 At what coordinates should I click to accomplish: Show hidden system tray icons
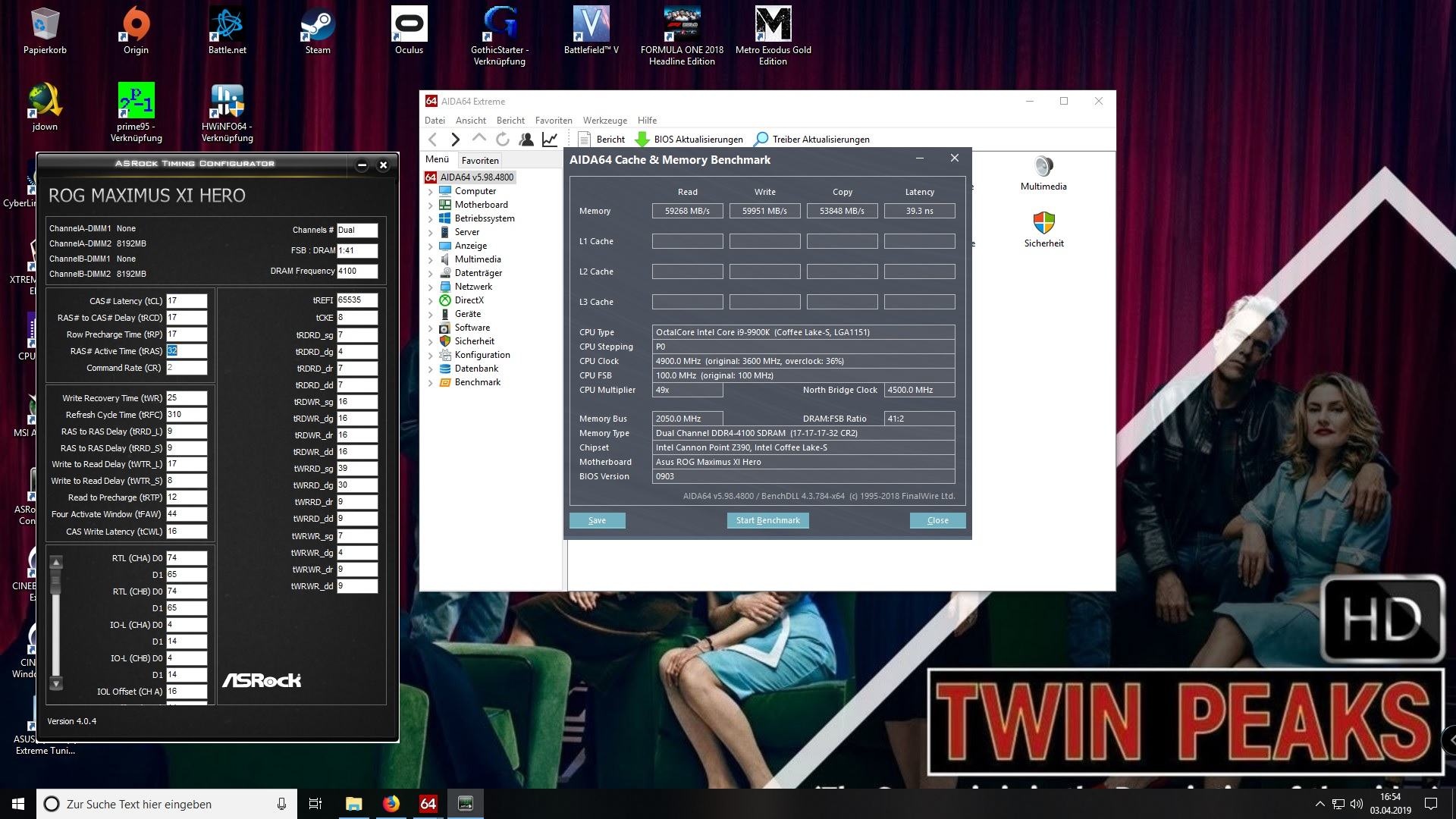point(1319,804)
